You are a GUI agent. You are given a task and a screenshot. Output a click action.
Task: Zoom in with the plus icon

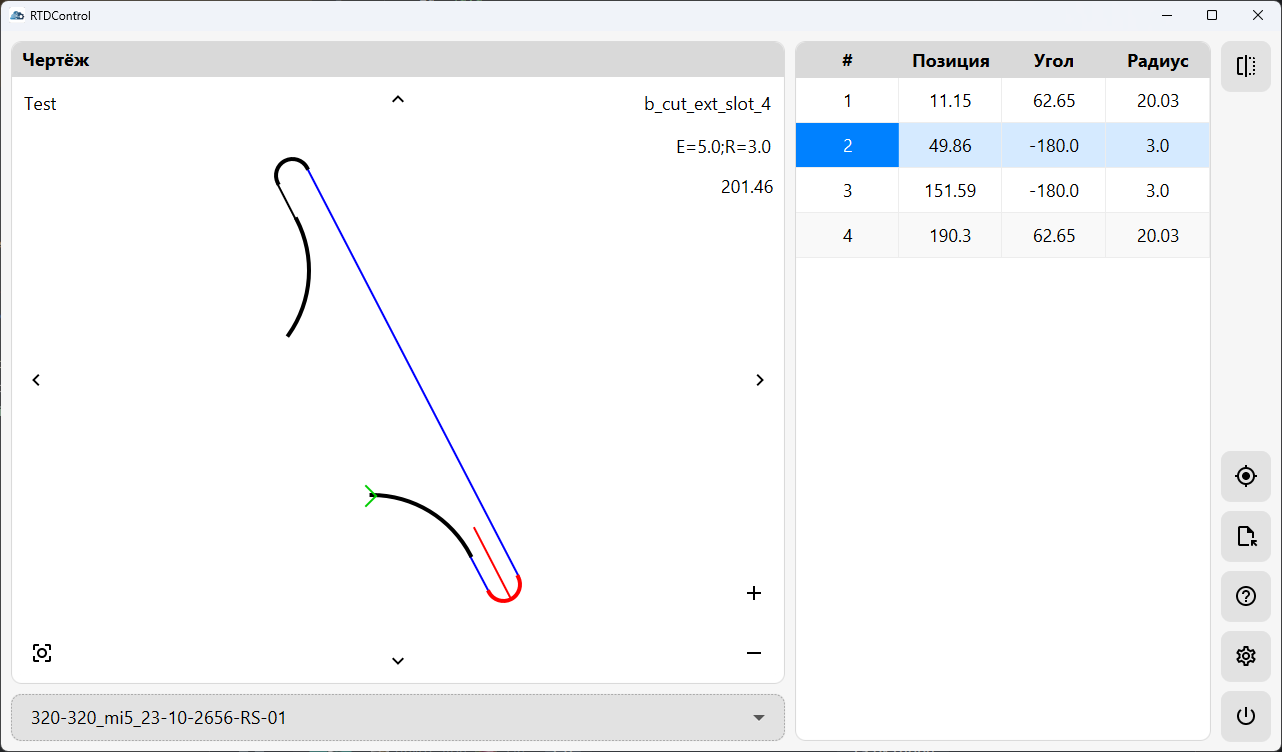(x=754, y=593)
